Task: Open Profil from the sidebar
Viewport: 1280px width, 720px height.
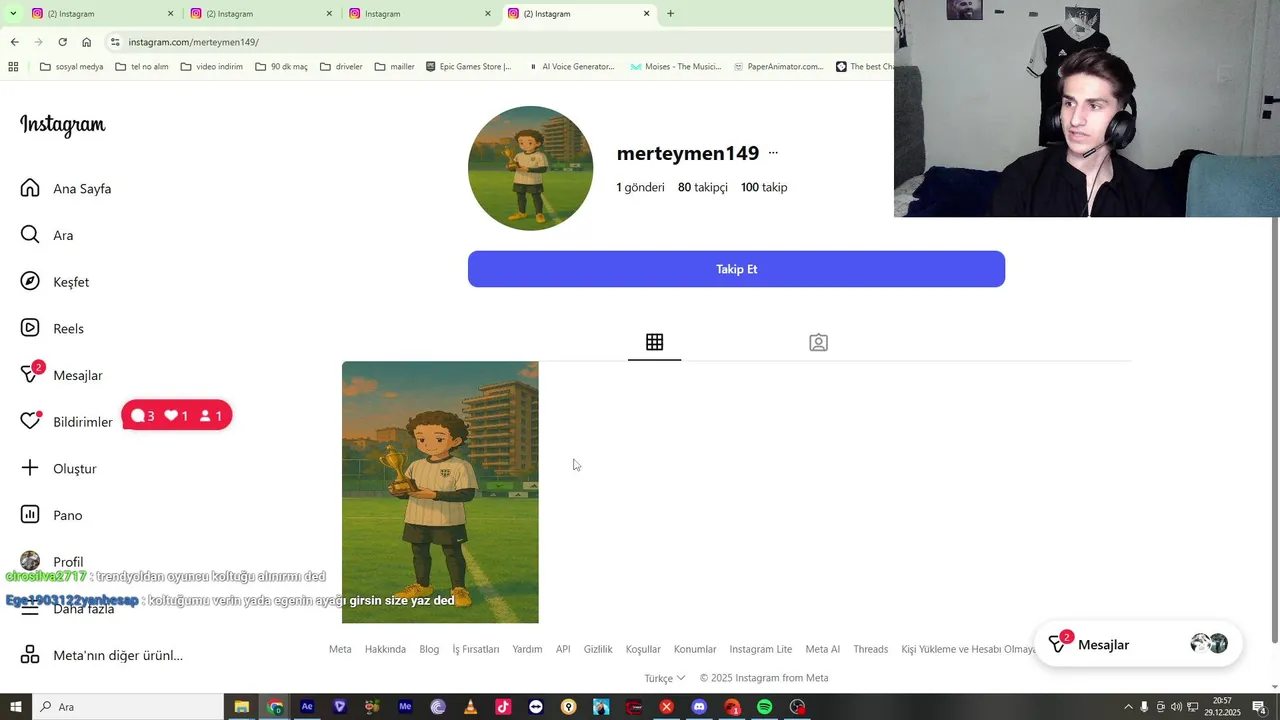Action: click(52, 561)
